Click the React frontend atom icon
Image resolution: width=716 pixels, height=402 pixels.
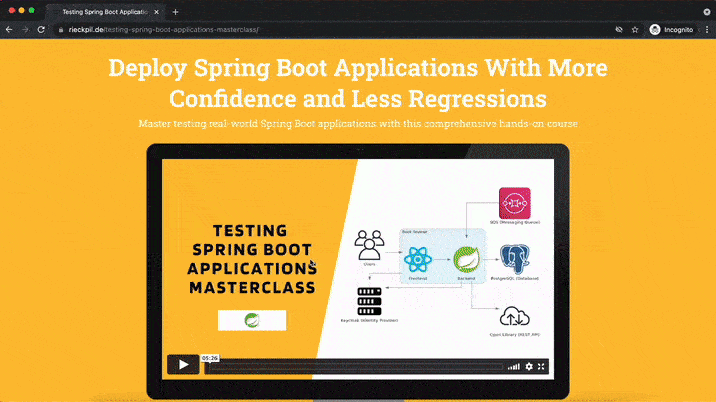click(x=418, y=259)
